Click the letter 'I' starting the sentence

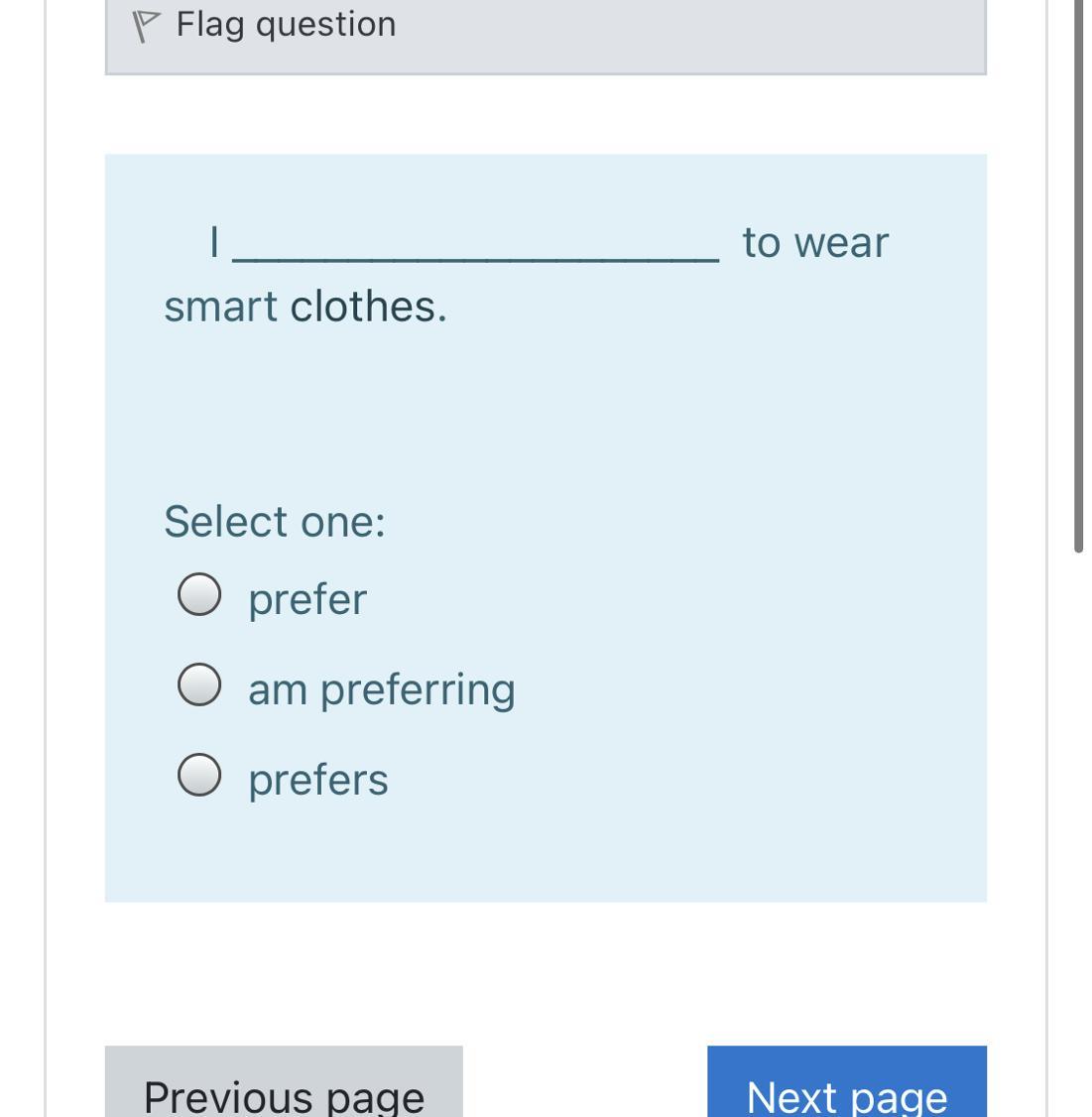pyautogui.click(x=213, y=242)
